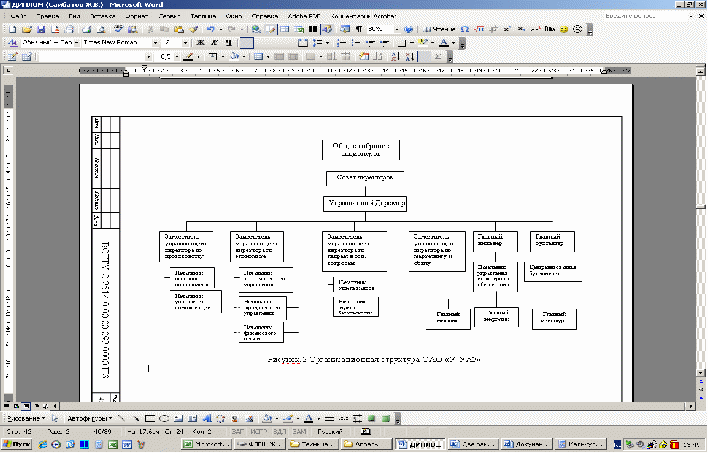The image size is (708, 453).
Task: Click the Fill Color bucket on drawing toolbar
Action: tap(267, 419)
